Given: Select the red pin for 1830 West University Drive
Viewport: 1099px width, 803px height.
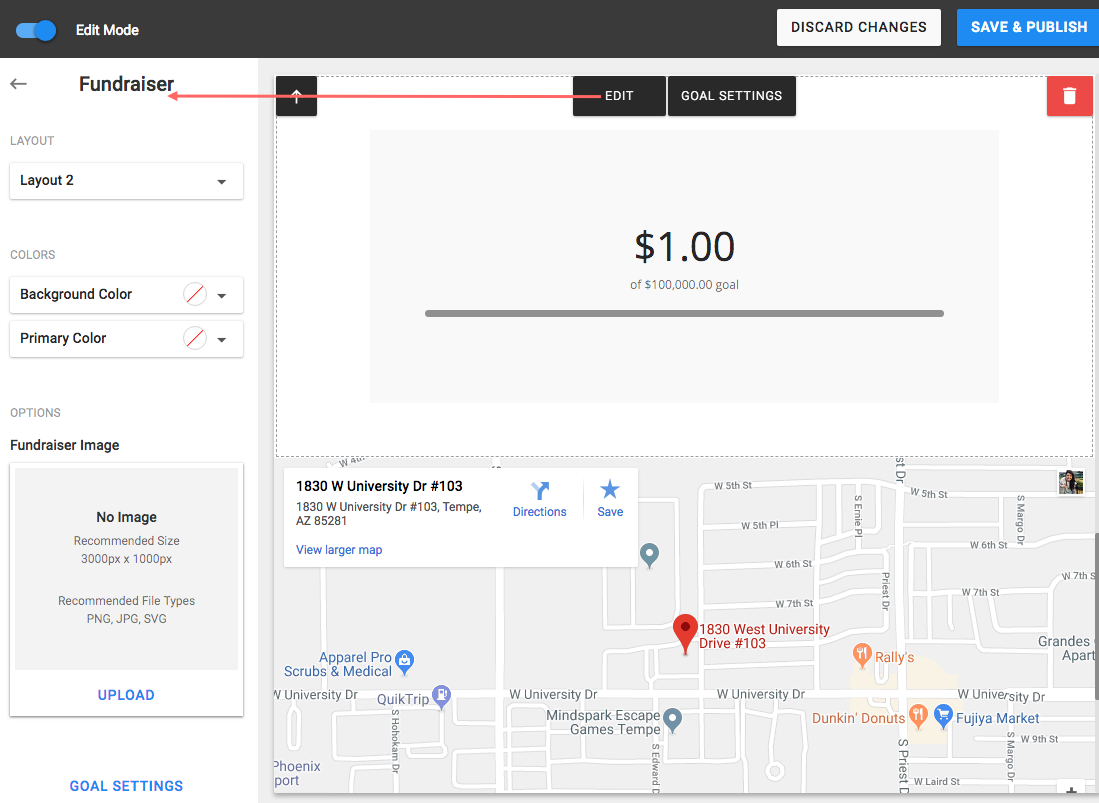Looking at the screenshot, I should [685, 628].
